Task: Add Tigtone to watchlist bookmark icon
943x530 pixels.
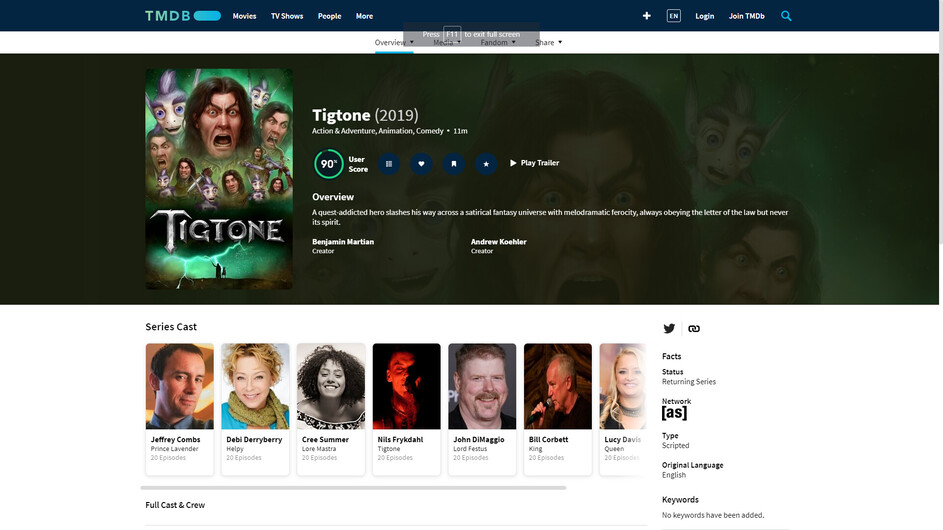Action: click(454, 164)
